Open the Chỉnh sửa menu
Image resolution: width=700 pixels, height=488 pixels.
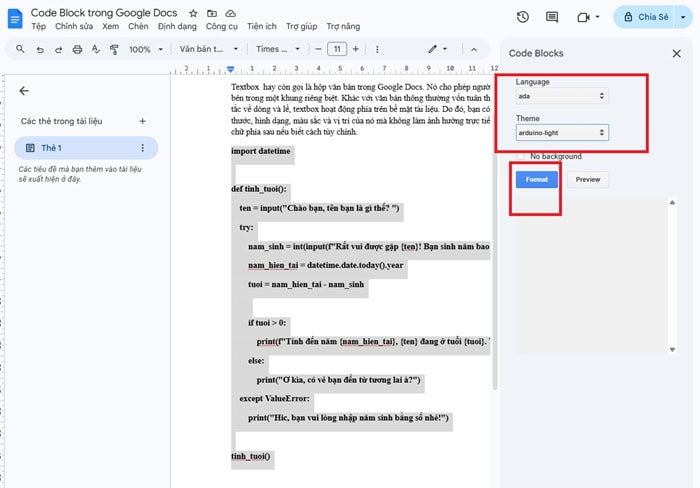click(74, 26)
